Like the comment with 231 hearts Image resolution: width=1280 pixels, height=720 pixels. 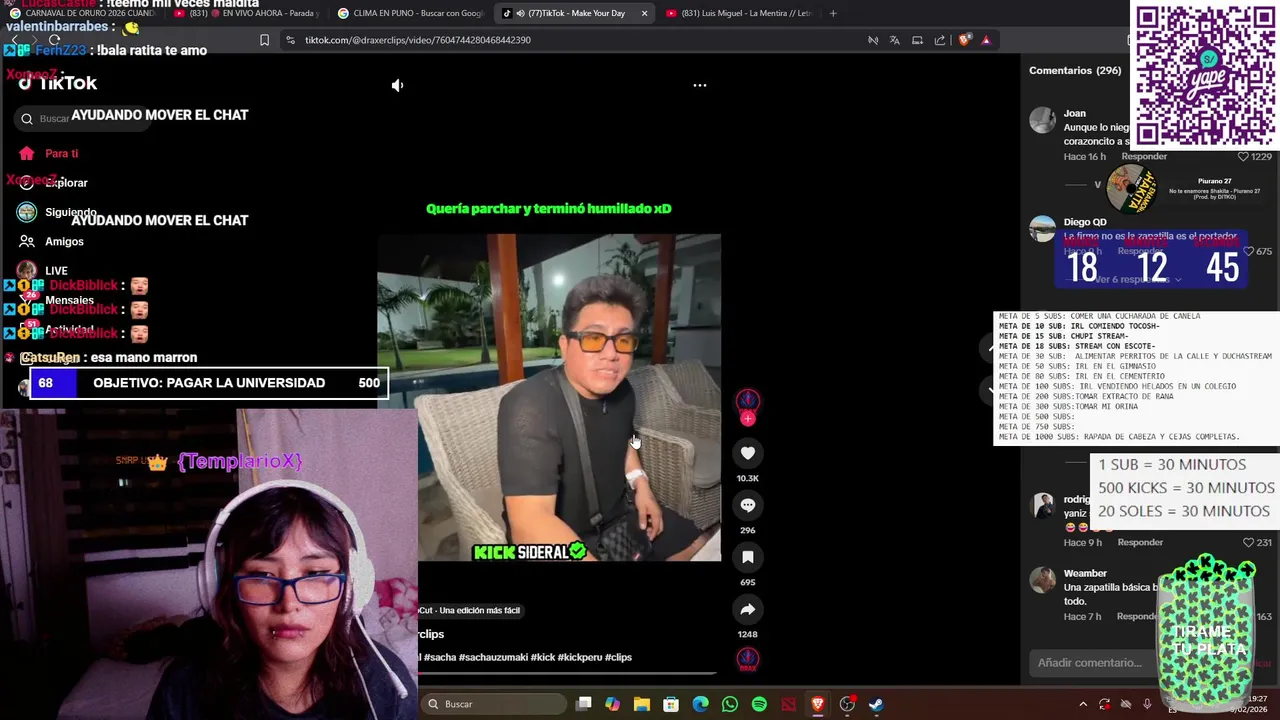coord(1248,542)
